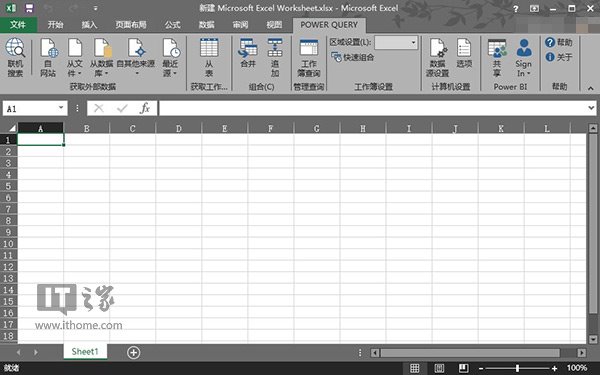This screenshot has height=375, width=600.
Task: Select the 合并 Merge queries icon
Action: tap(248, 54)
